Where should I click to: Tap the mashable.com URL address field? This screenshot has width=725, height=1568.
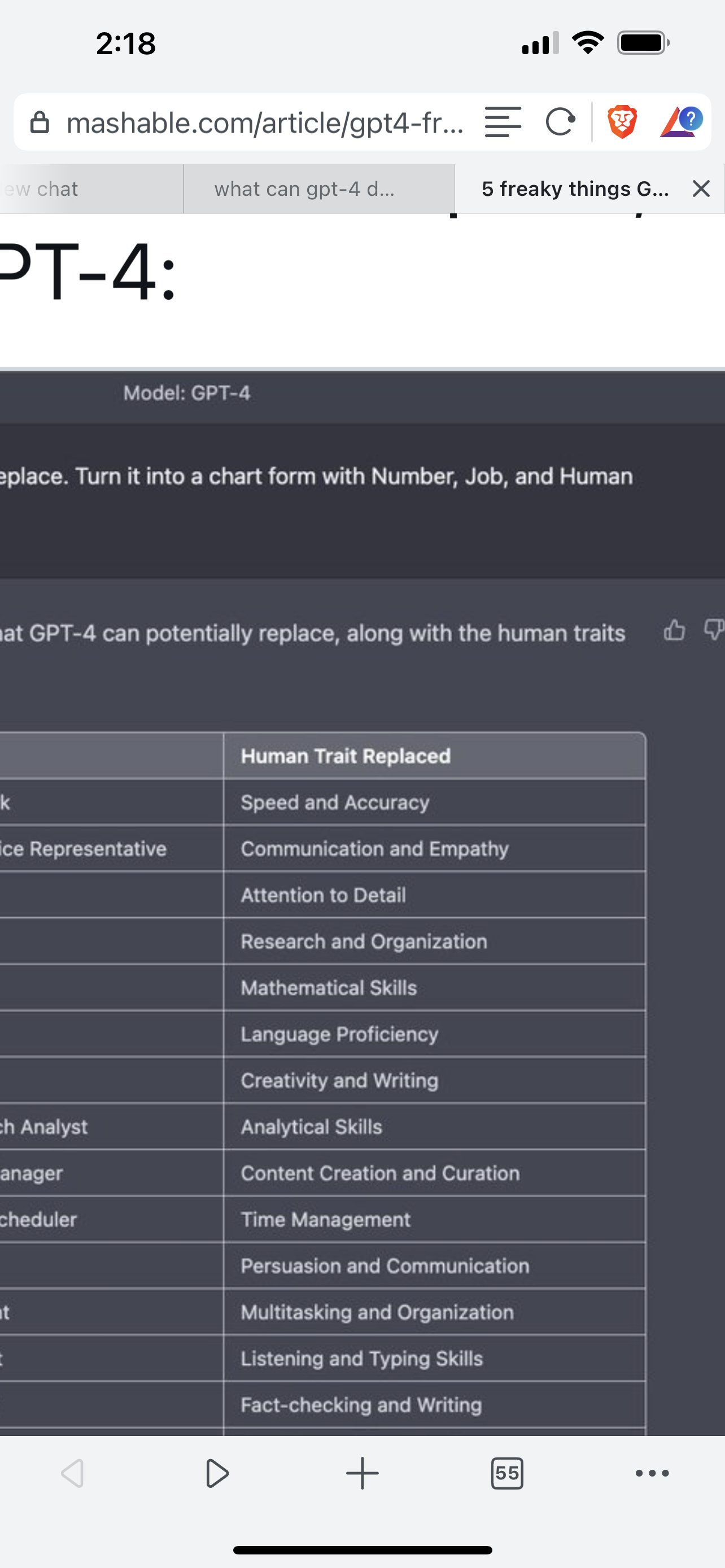pos(265,123)
